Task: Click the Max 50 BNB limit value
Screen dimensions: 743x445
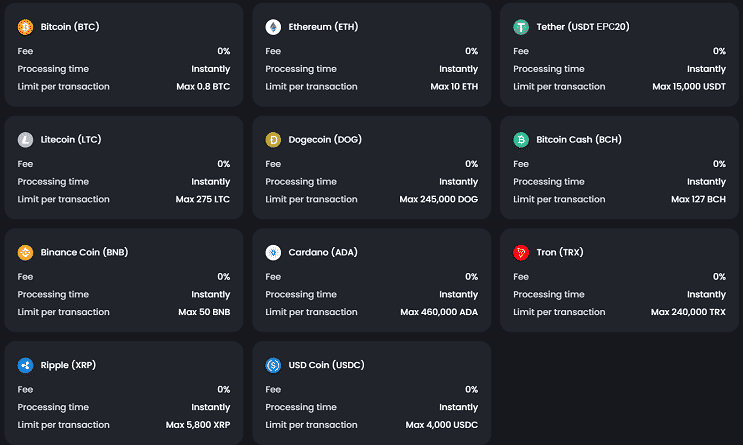Action: point(204,312)
